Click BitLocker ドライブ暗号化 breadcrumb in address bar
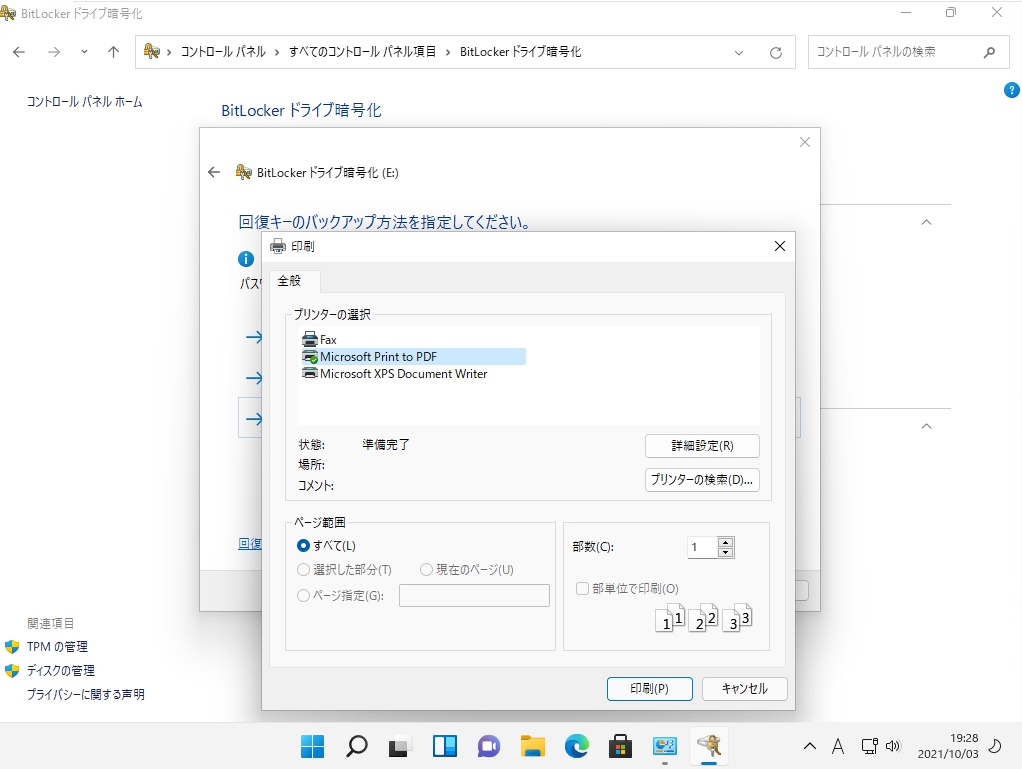Screen dimensions: 1022x769 (x=520, y=52)
